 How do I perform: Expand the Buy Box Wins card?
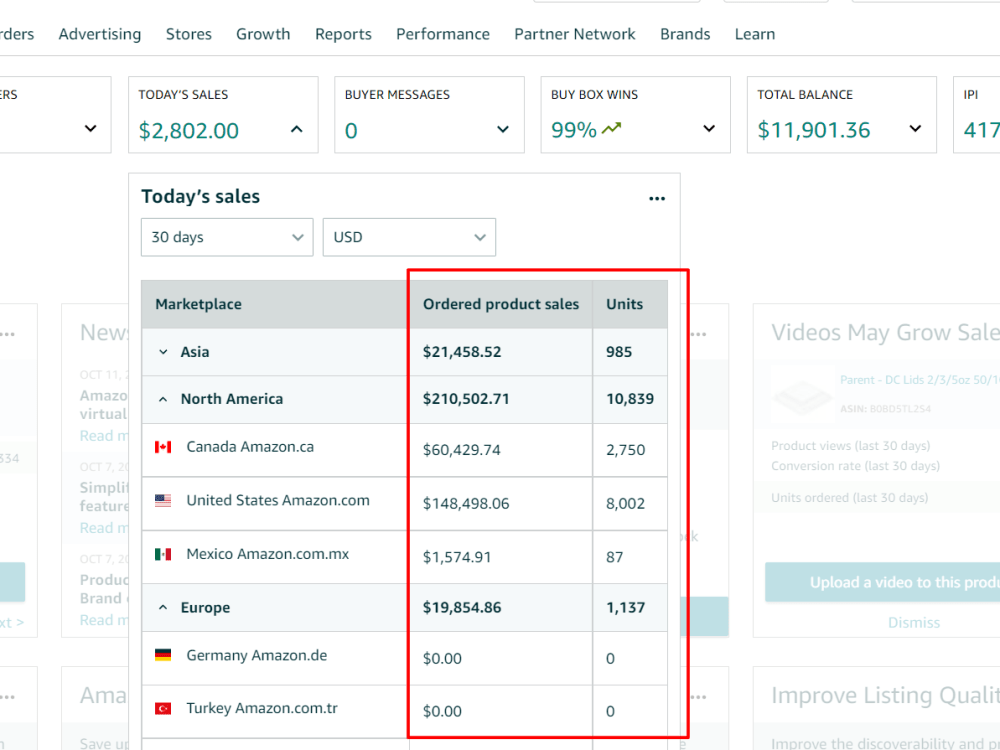click(709, 129)
